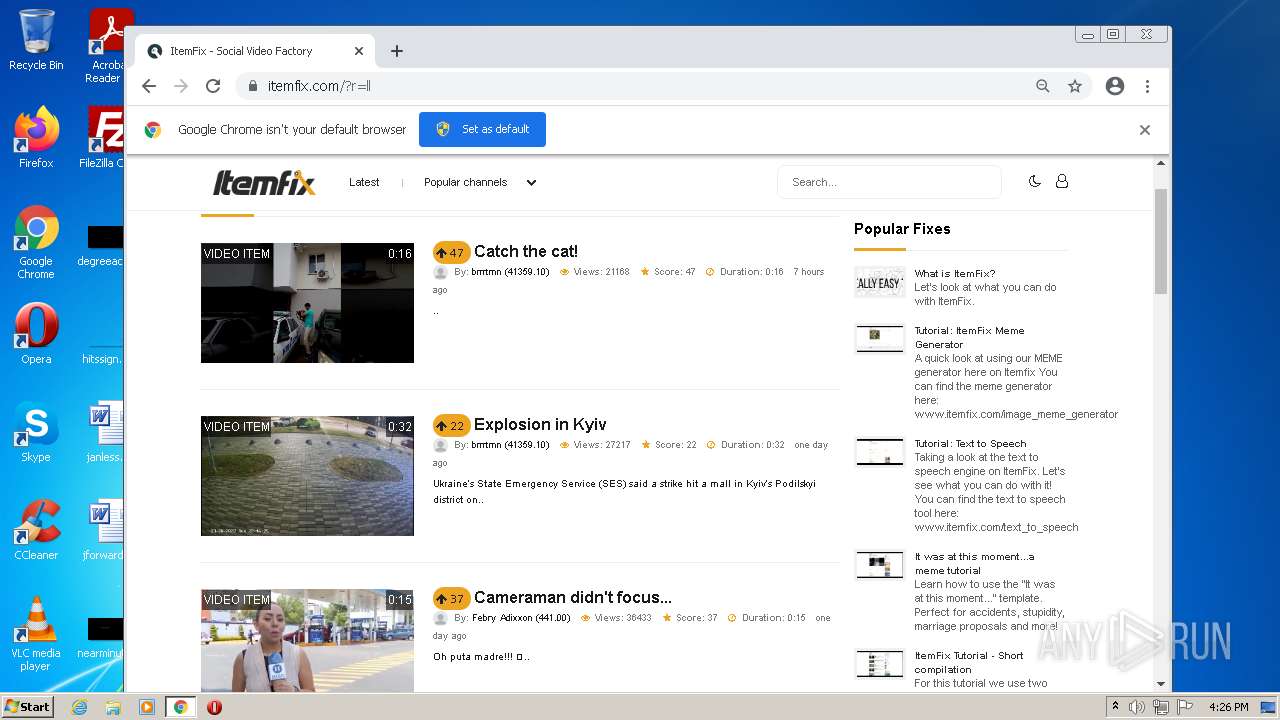1280x720 pixels.
Task: Click the Short compilation tutorial thumbnail
Action: 880,664
